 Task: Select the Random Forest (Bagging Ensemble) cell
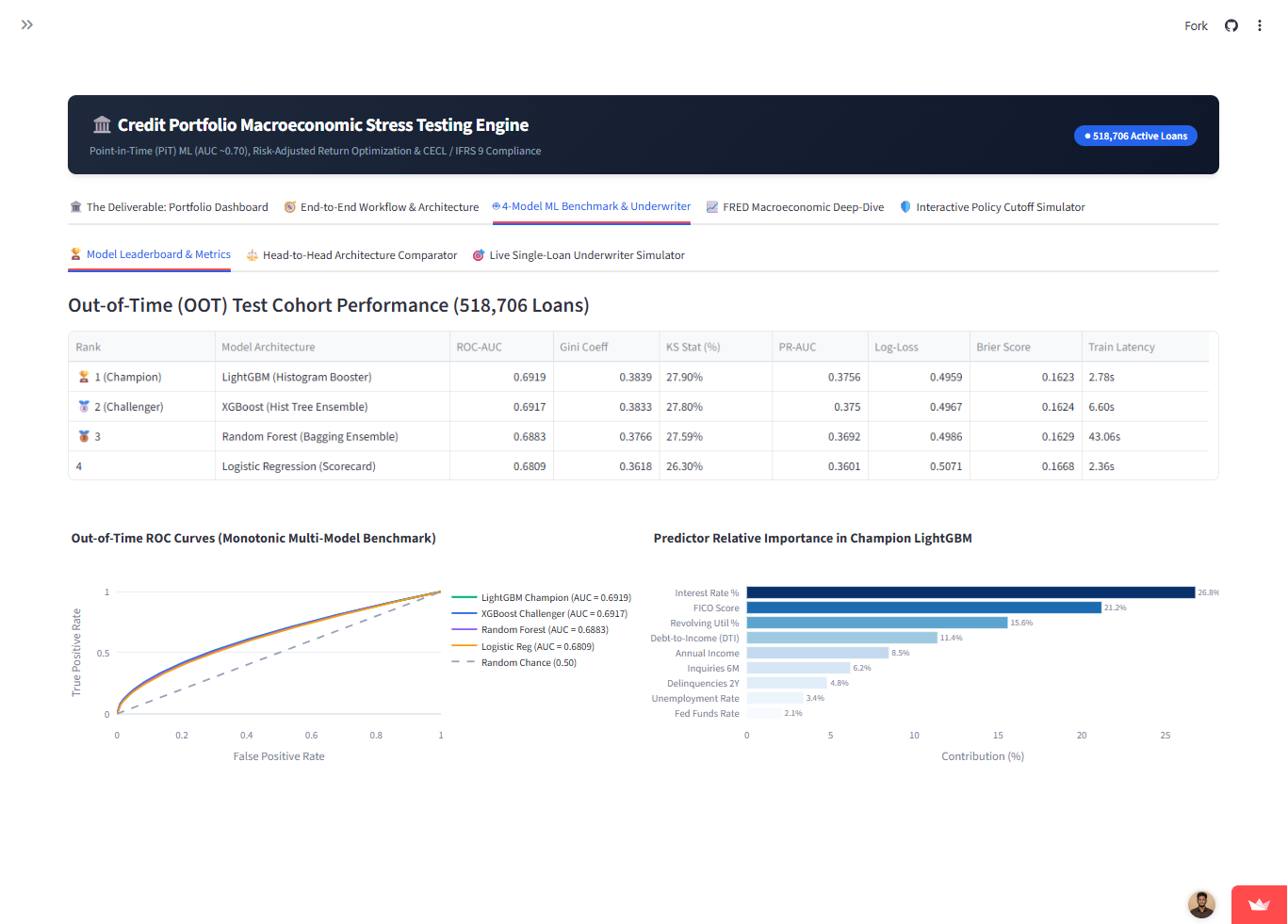333,436
